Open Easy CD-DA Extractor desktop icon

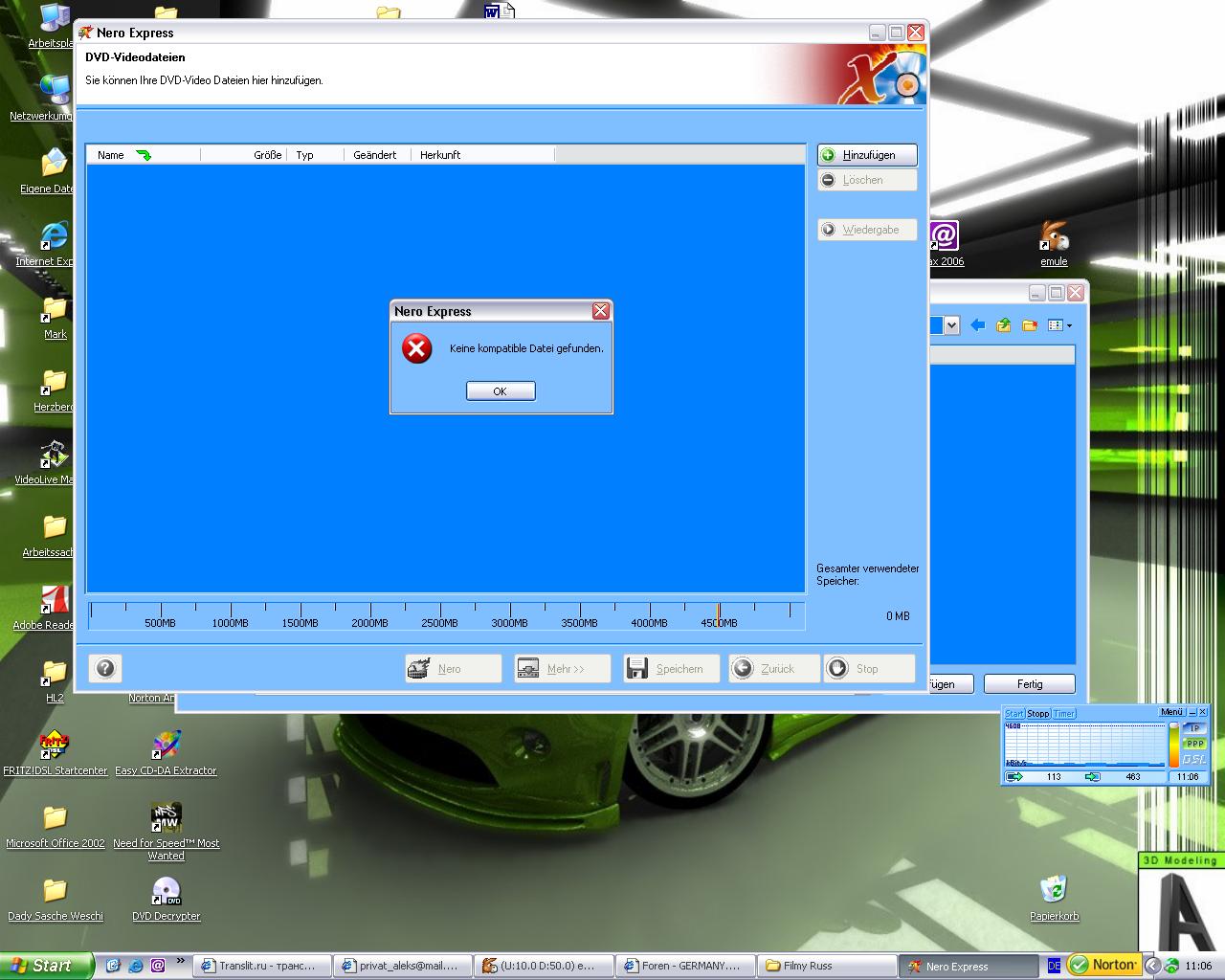coord(167,753)
